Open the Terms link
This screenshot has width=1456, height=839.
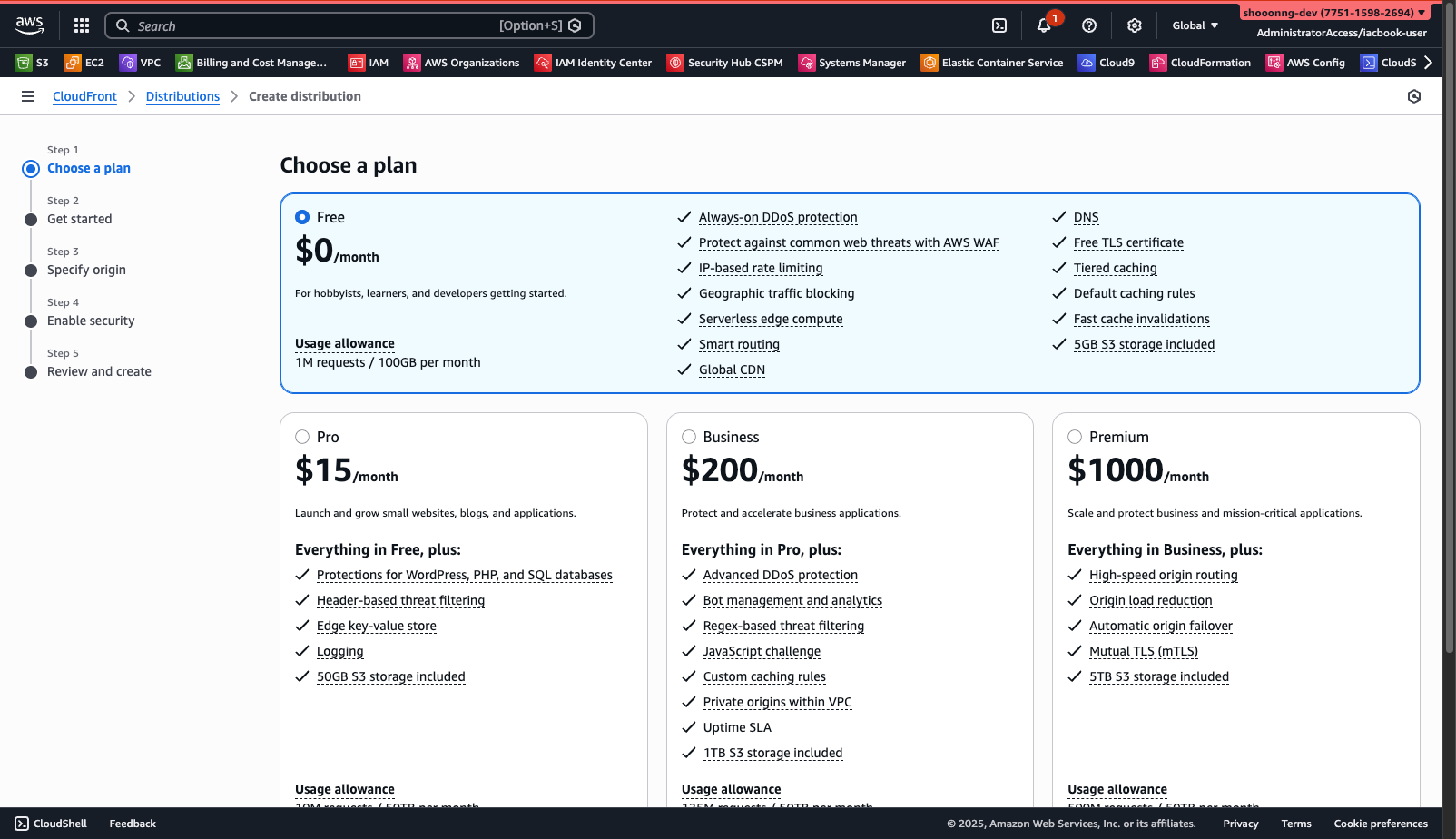coord(1296,824)
